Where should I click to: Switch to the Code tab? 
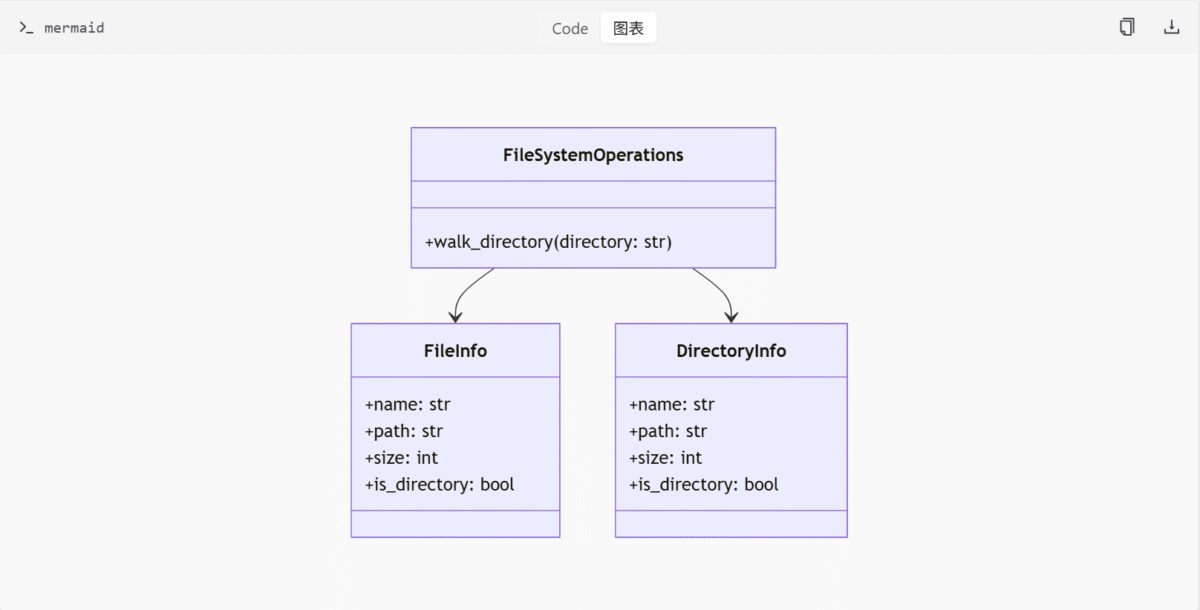point(570,28)
